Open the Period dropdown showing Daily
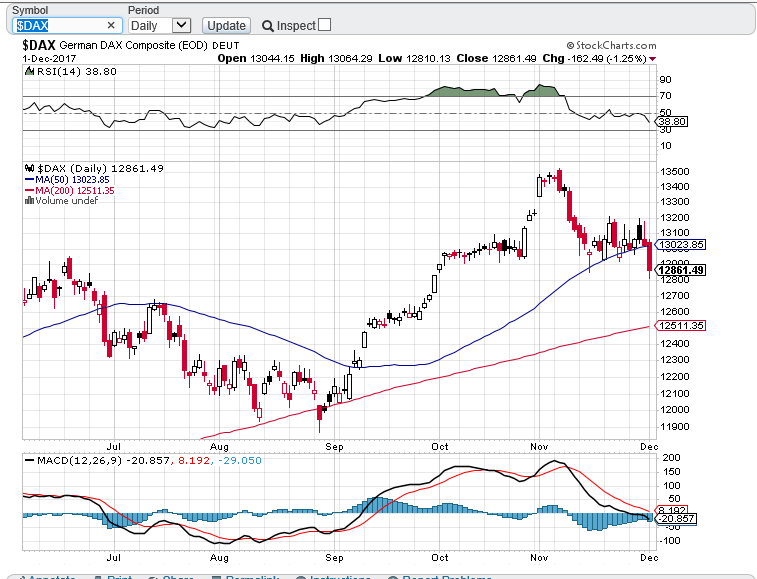 [x=160, y=26]
